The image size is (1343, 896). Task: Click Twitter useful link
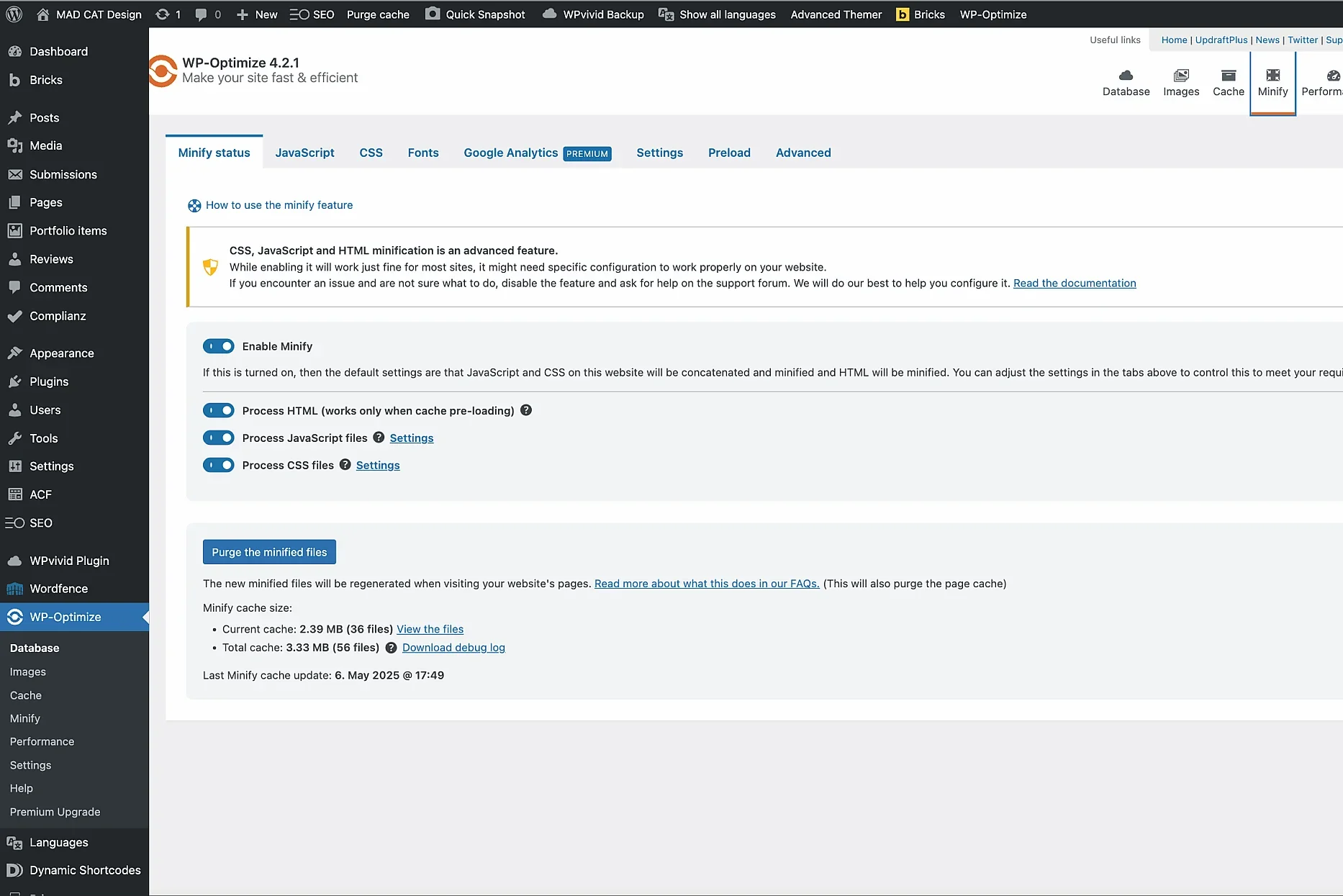(x=1303, y=40)
